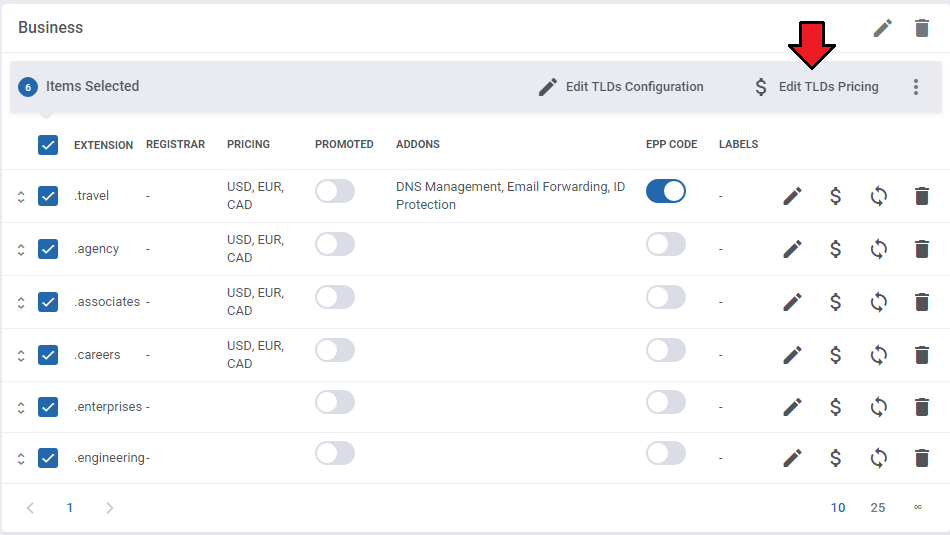The height and width of the screenshot is (535, 950).
Task: Sort by the EXTENSION column header
Action: pyautogui.click(x=104, y=145)
